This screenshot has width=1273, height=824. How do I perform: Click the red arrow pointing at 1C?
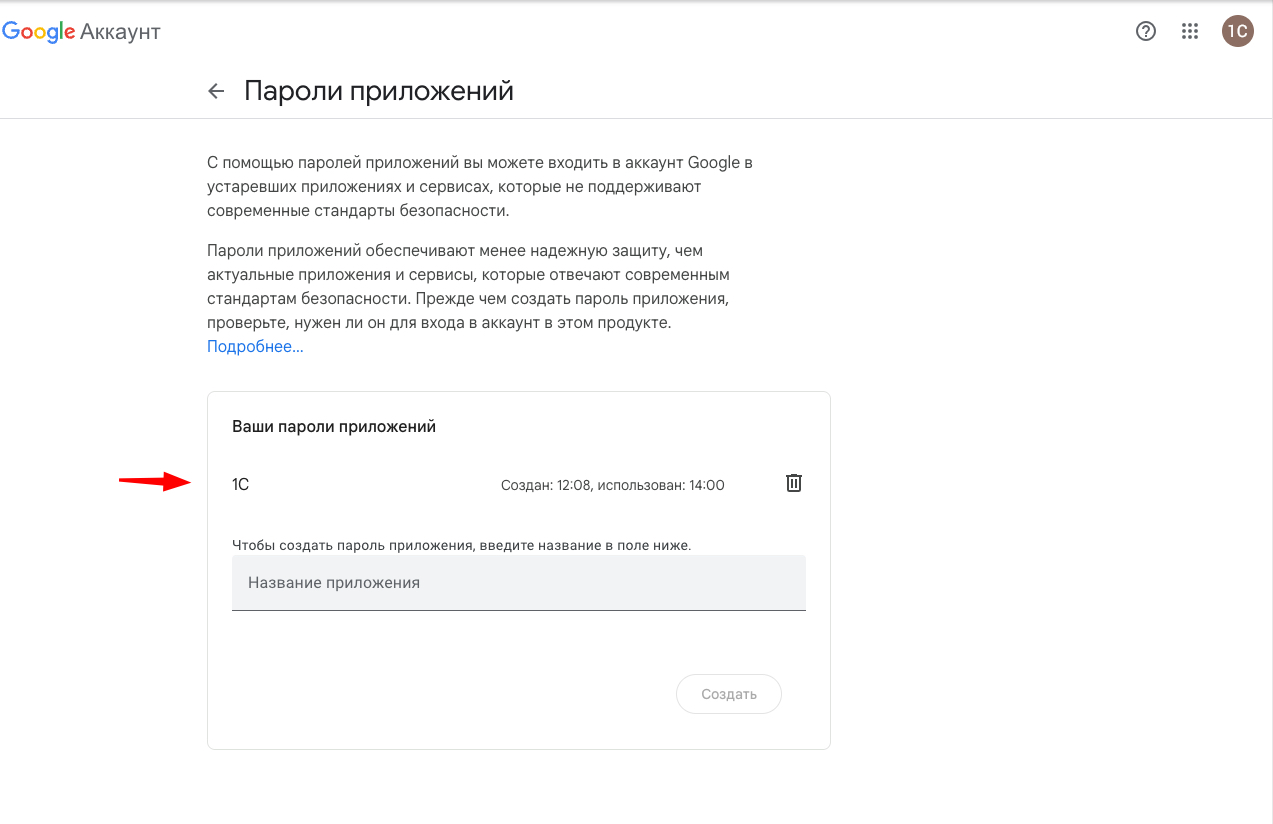click(x=155, y=482)
